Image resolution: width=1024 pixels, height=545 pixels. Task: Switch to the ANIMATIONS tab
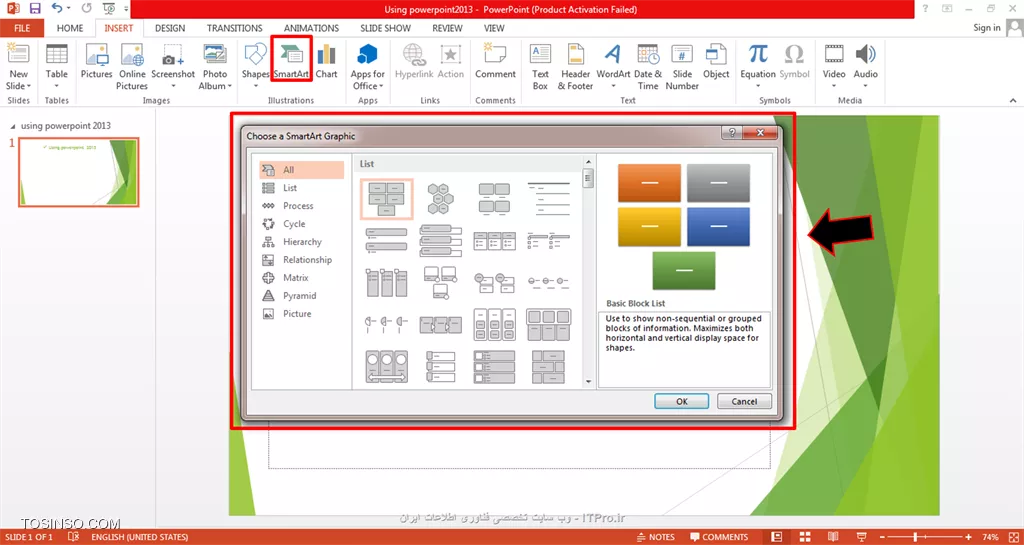[x=312, y=28]
